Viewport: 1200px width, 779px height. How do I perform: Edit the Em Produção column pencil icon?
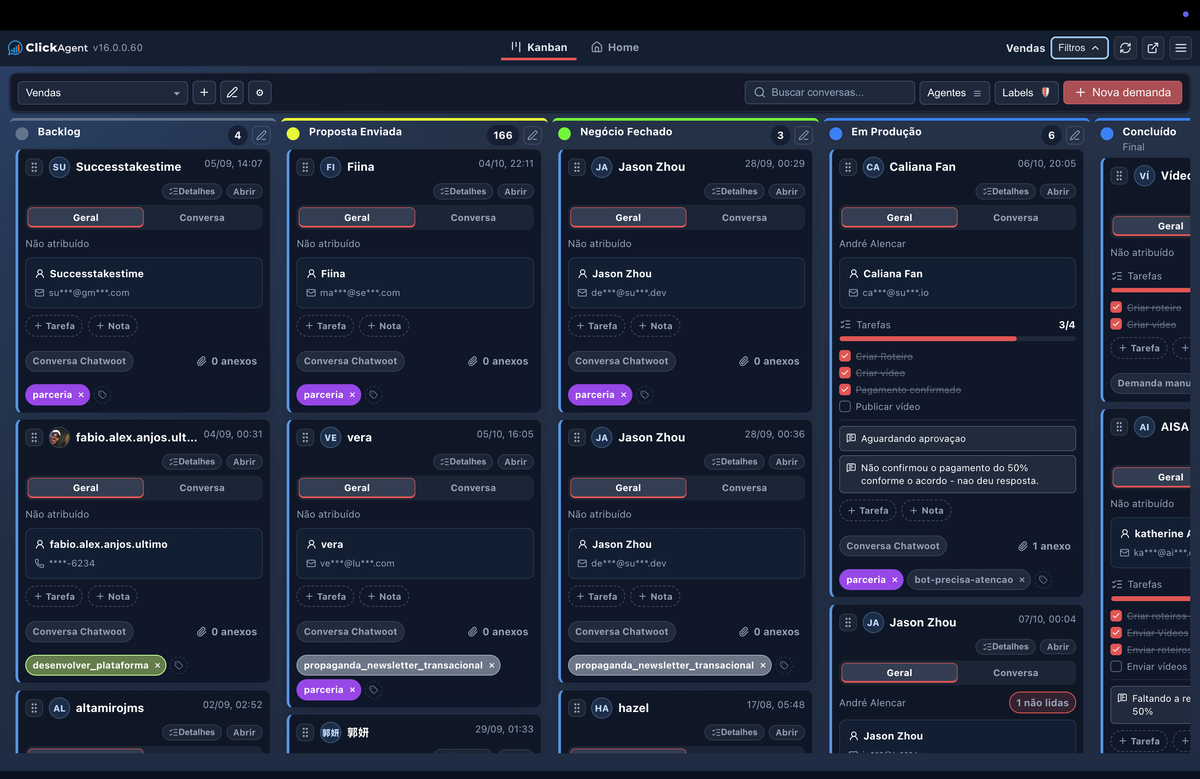click(1075, 136)
